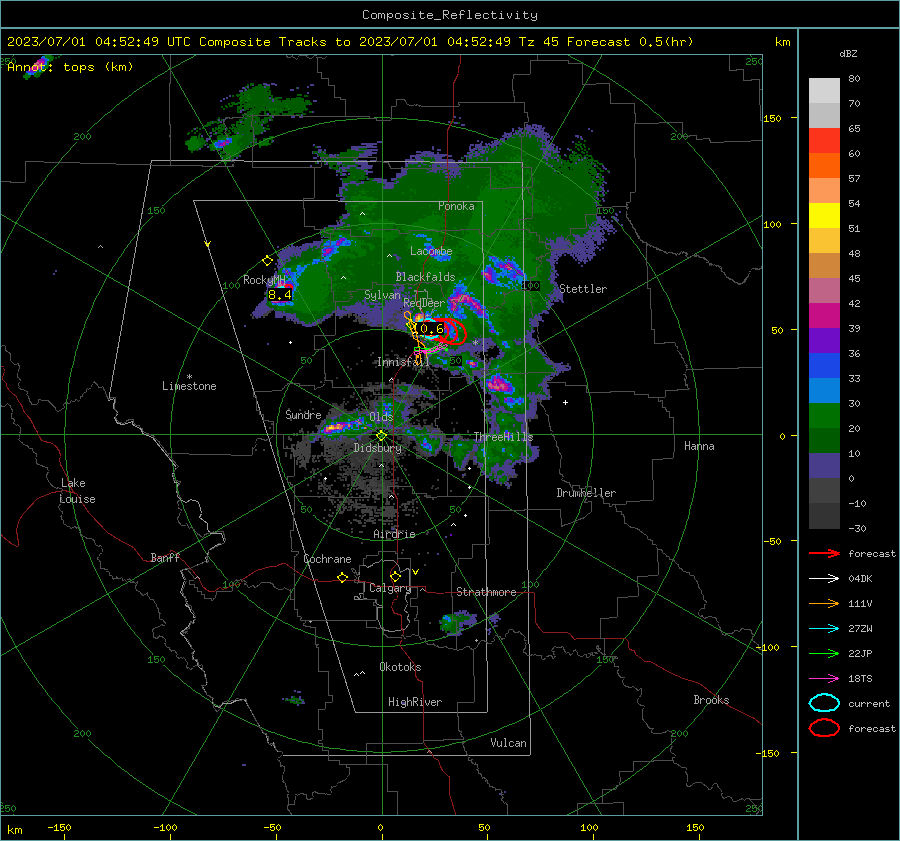Click the Banff city label
The width and height of the screenshot is (900, 841).
165,558
